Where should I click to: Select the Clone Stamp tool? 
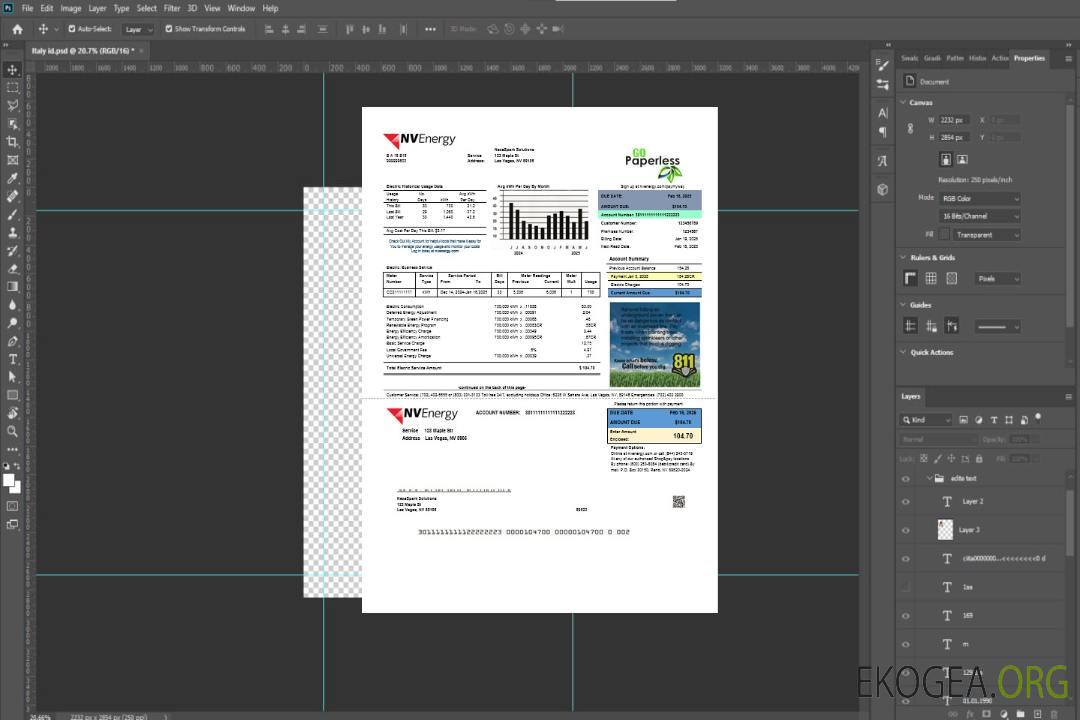pos(12,233)
